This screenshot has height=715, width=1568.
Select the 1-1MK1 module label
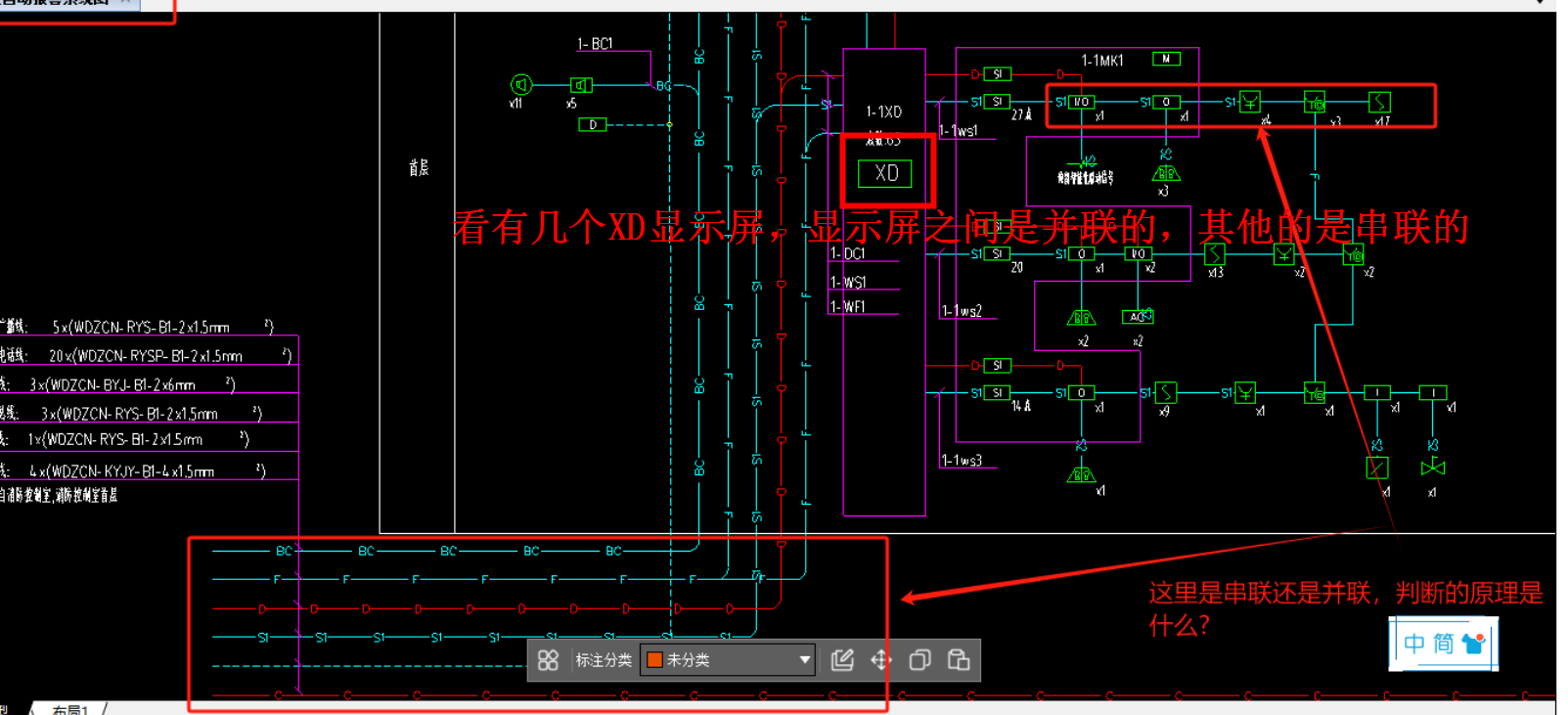coord(1102,61)
